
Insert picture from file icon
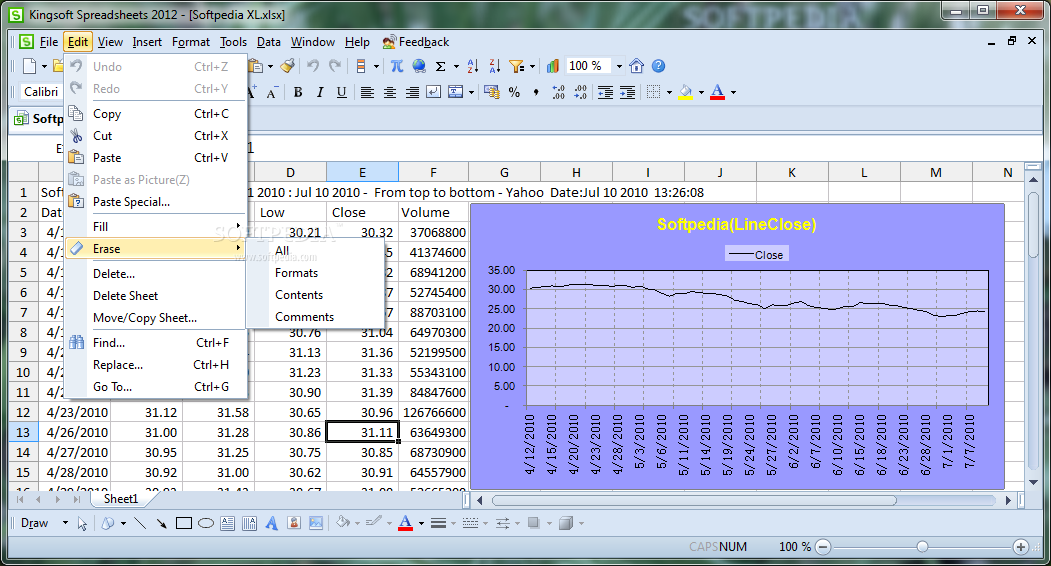[x=316, y=523]
